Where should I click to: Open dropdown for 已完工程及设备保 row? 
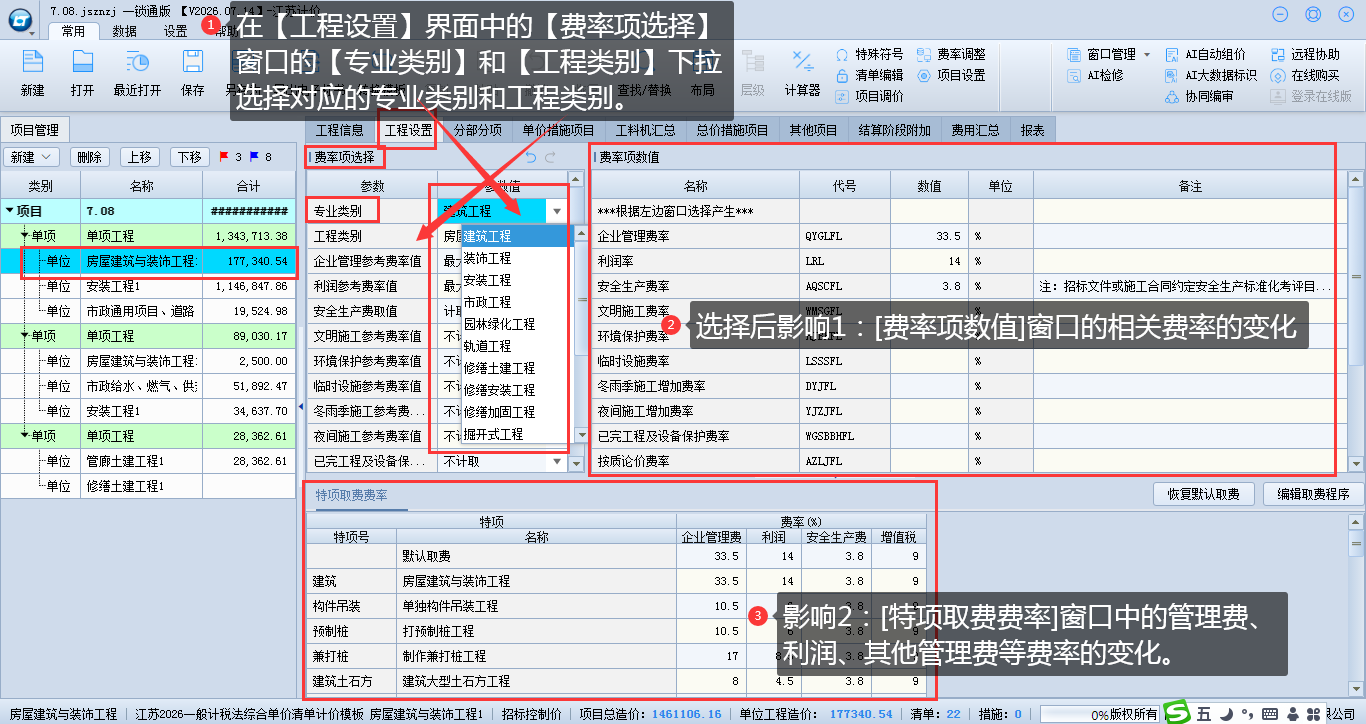pyautogui.click(x=557, y=462)
